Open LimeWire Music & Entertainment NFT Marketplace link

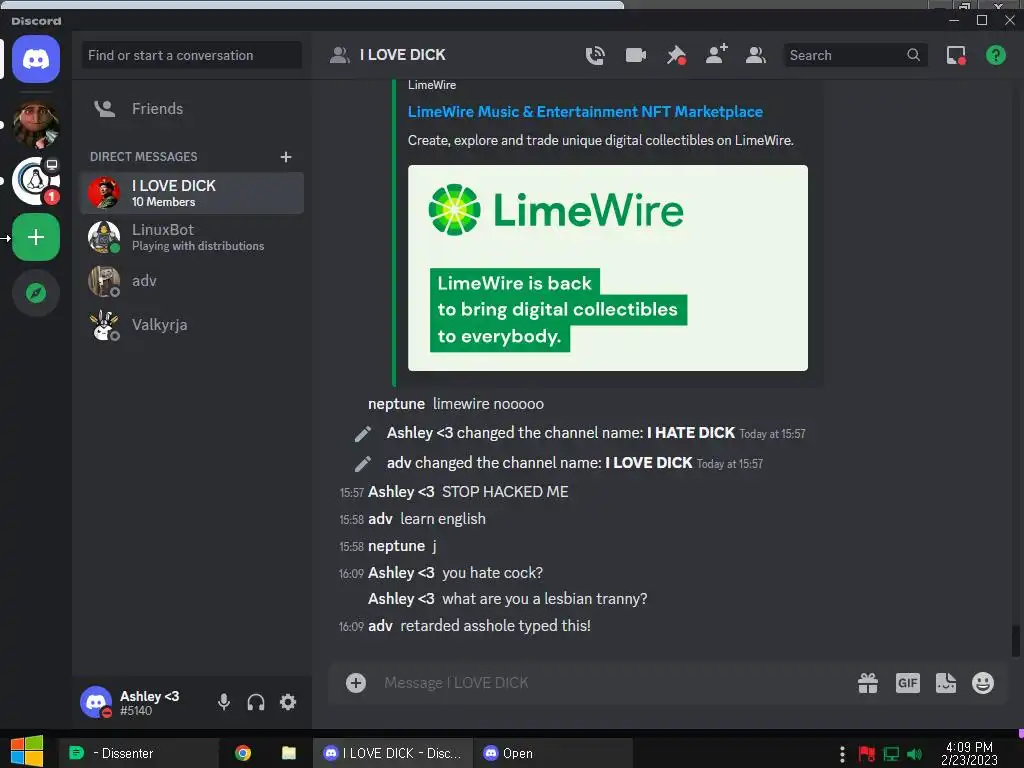585,112
